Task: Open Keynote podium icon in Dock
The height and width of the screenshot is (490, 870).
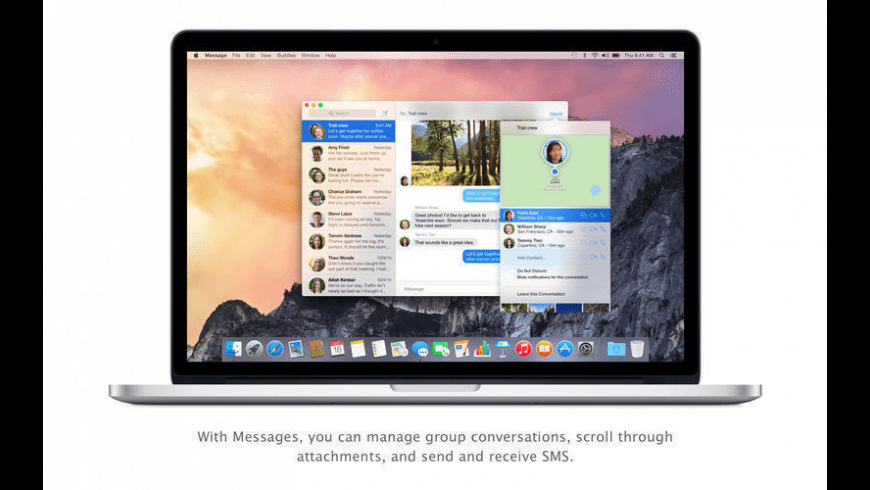Action: [x=503, y=348]
